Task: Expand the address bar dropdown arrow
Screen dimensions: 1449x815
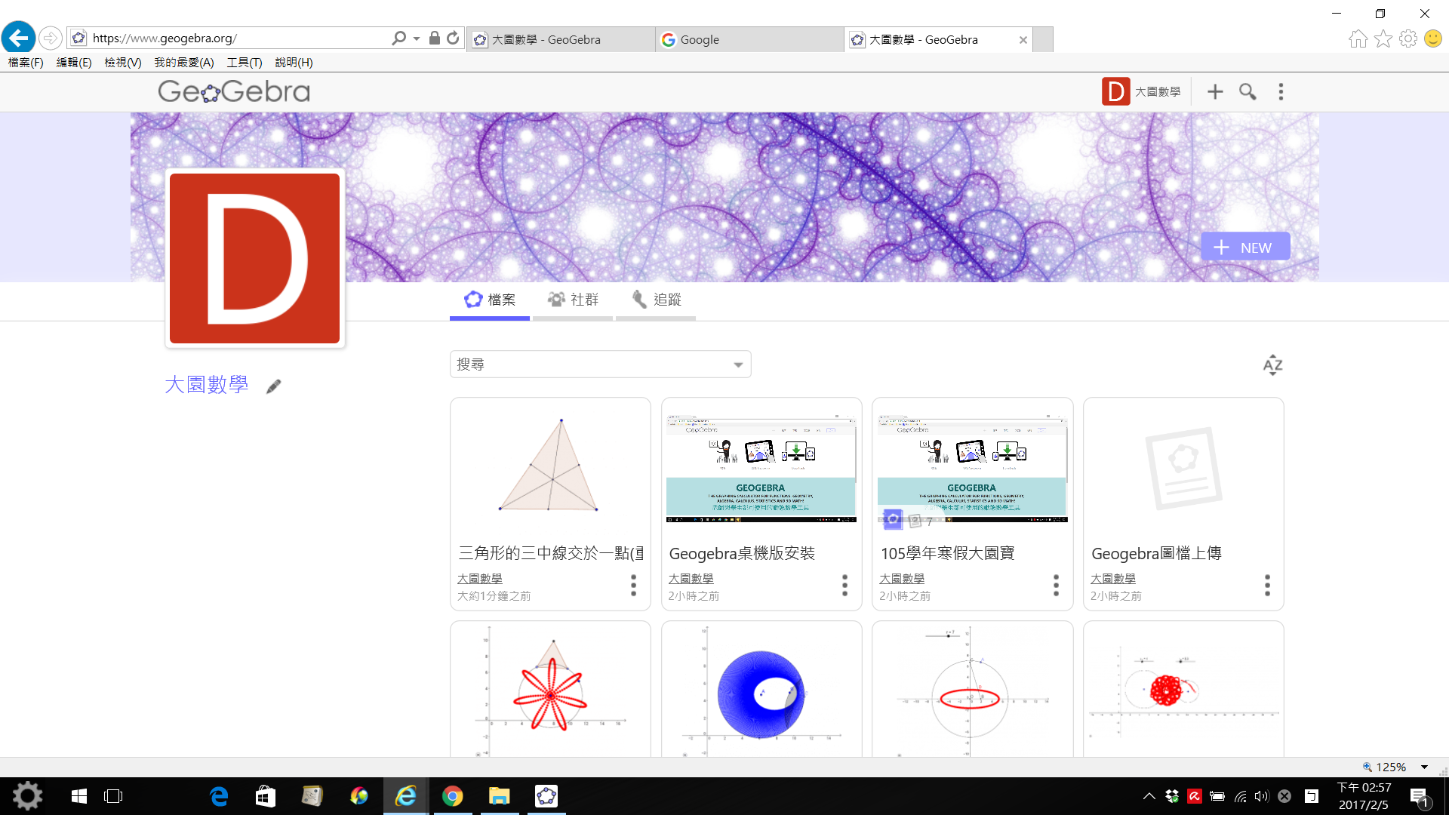Action: (417, 38)
